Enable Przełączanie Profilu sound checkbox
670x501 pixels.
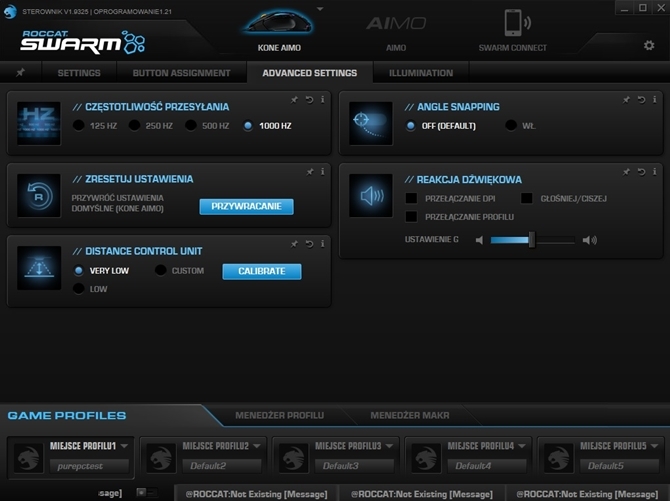411,217
